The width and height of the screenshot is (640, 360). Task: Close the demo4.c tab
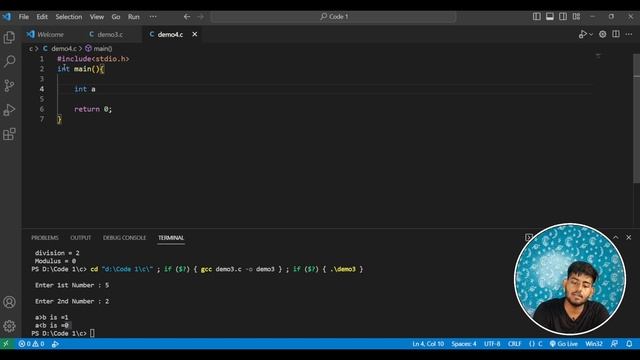[195, 34]
